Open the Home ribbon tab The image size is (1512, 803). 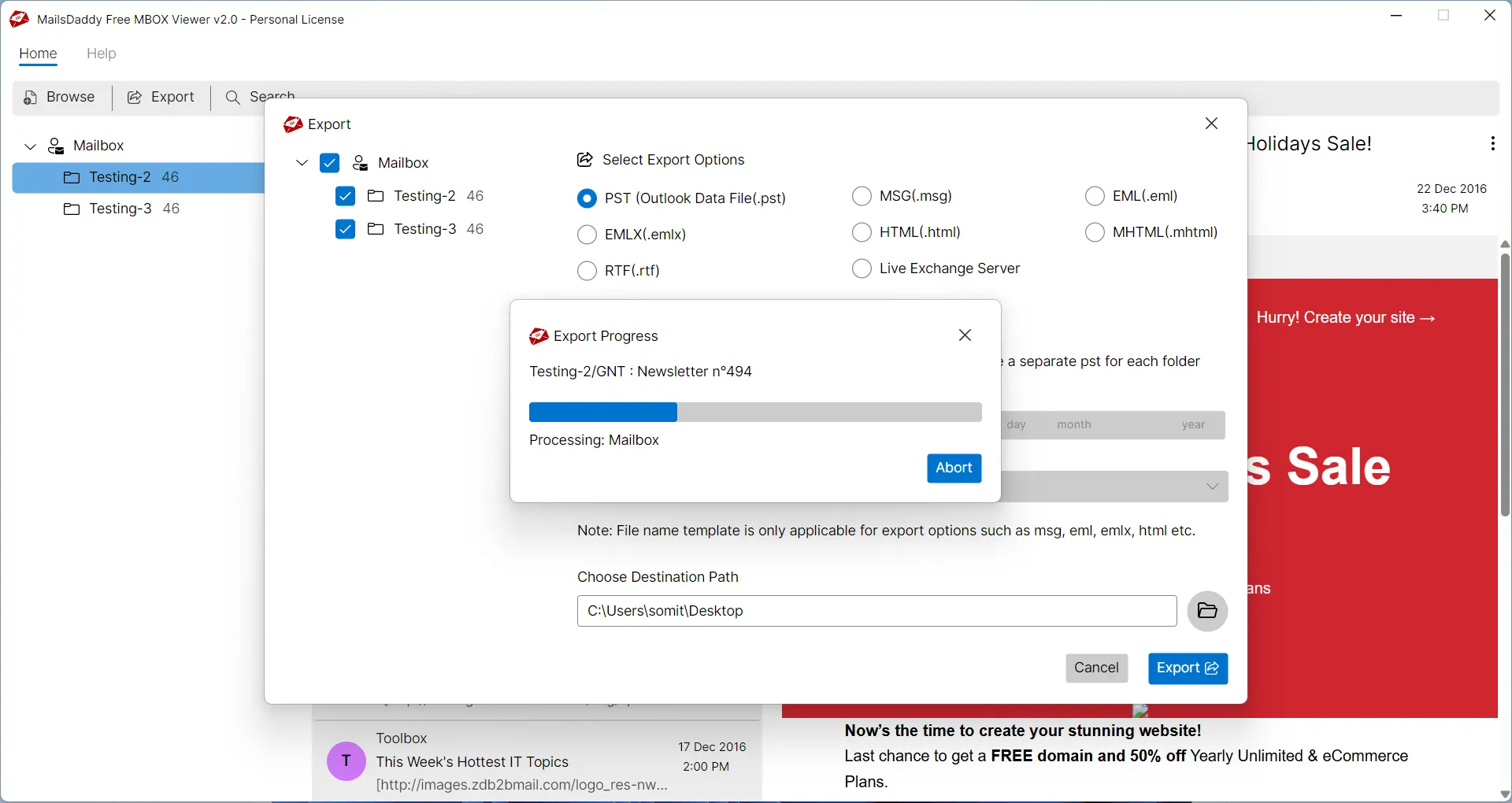point(37,54)
